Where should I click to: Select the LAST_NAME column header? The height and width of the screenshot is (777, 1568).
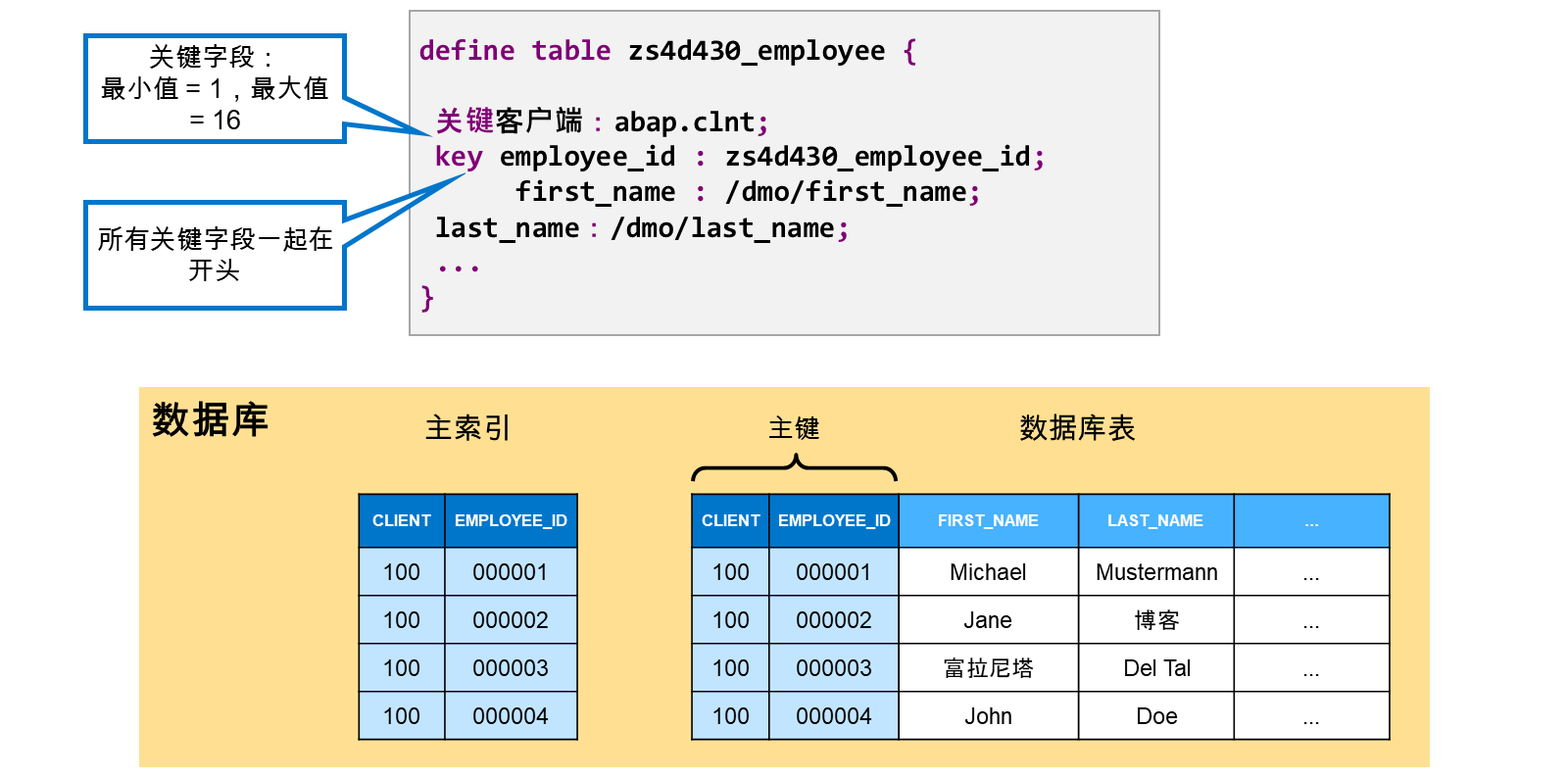tap(1155, 520)
